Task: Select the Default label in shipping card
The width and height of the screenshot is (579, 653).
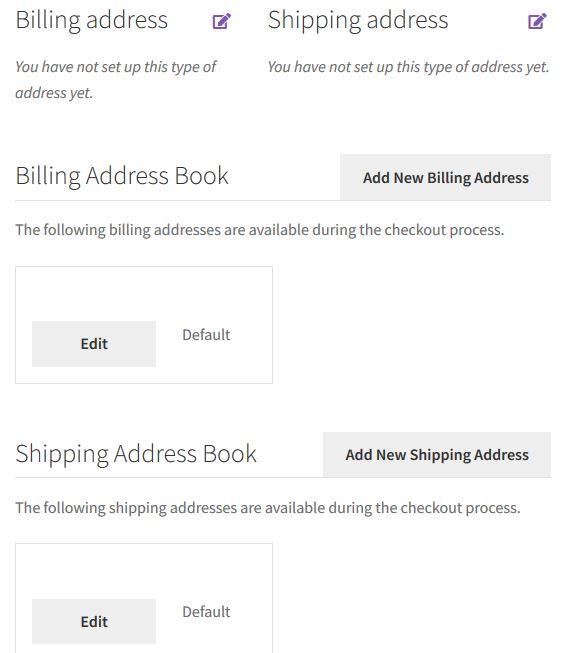Action: [x=206, y=612]
